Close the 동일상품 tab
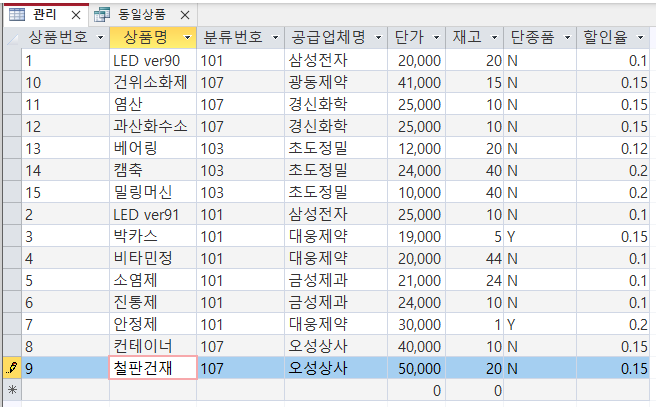656x407 pixels. coord(185,15)
